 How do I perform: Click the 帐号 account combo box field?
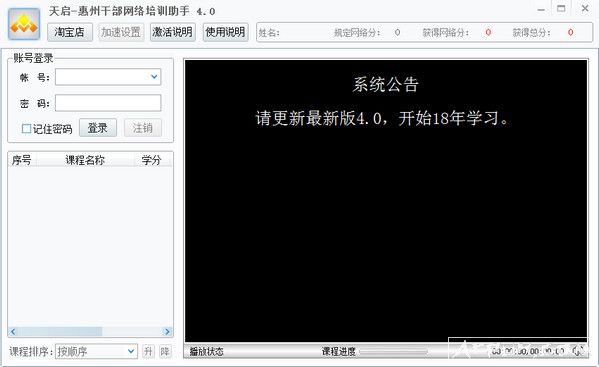(108, 77)
